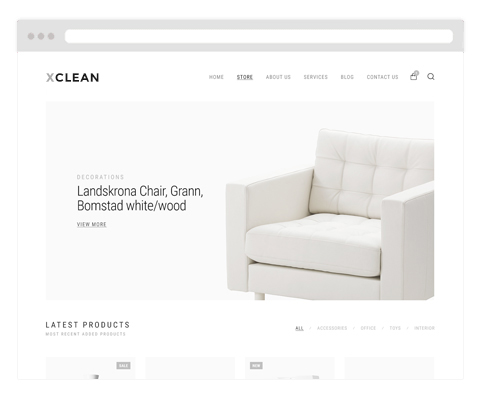Viewport: 480px width, 400px height.
Task: Click the browser address bar
Action: [259, 36]
